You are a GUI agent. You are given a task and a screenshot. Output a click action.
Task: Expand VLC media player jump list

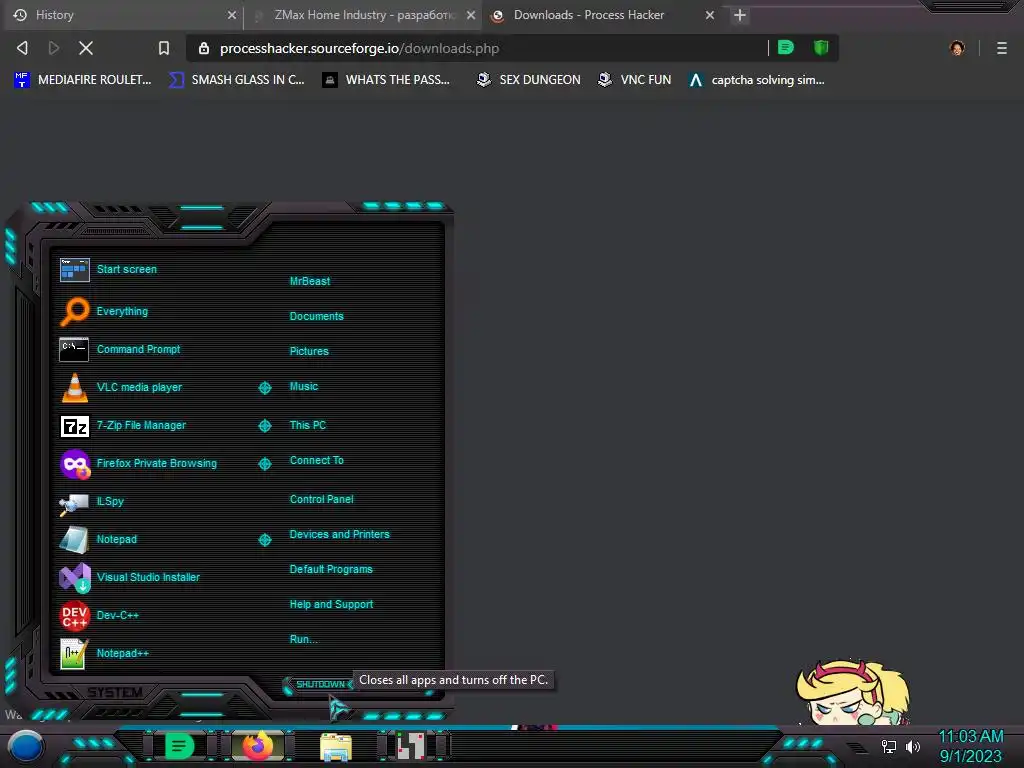(264, 388)
